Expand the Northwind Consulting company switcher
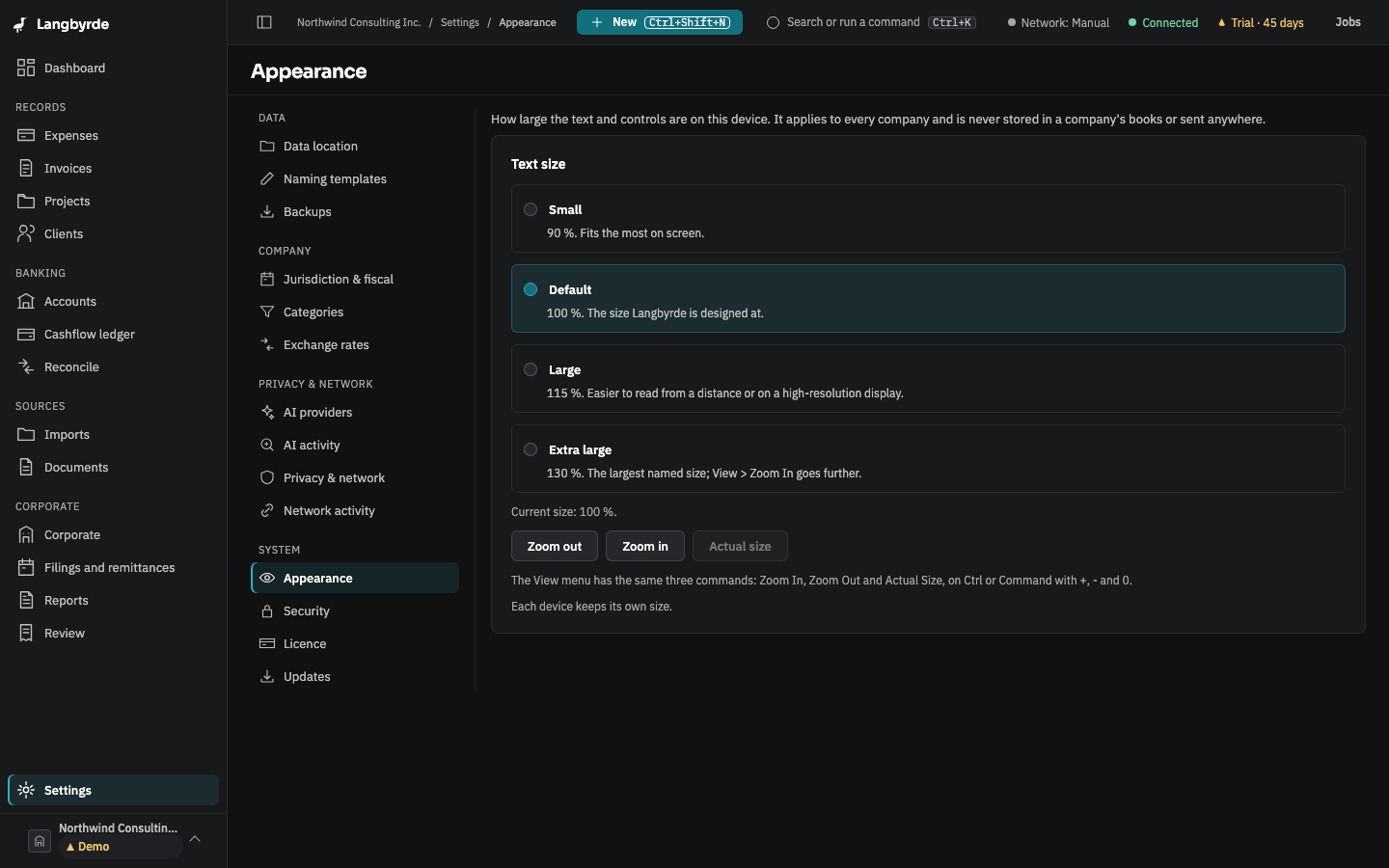This screenshot has height=868, width=1389. (113, 839)
